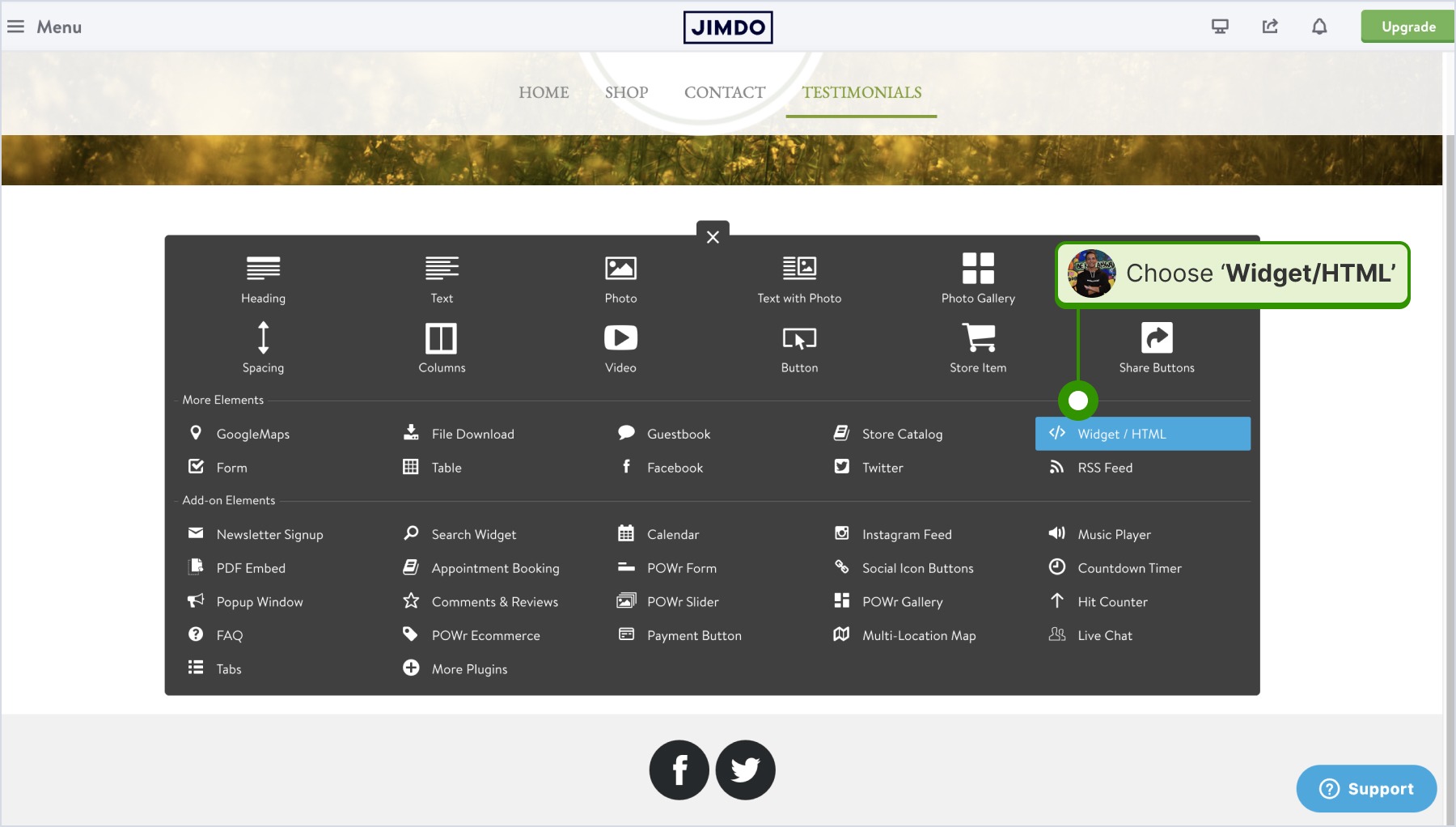Add a Heading element
1456x827 pixels.
coord(263,279)
